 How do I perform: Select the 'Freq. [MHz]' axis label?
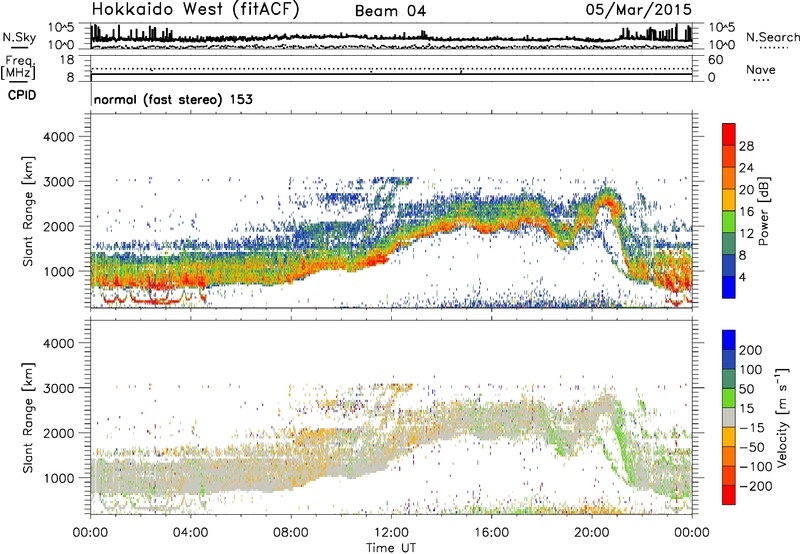[x=18, y=67]
